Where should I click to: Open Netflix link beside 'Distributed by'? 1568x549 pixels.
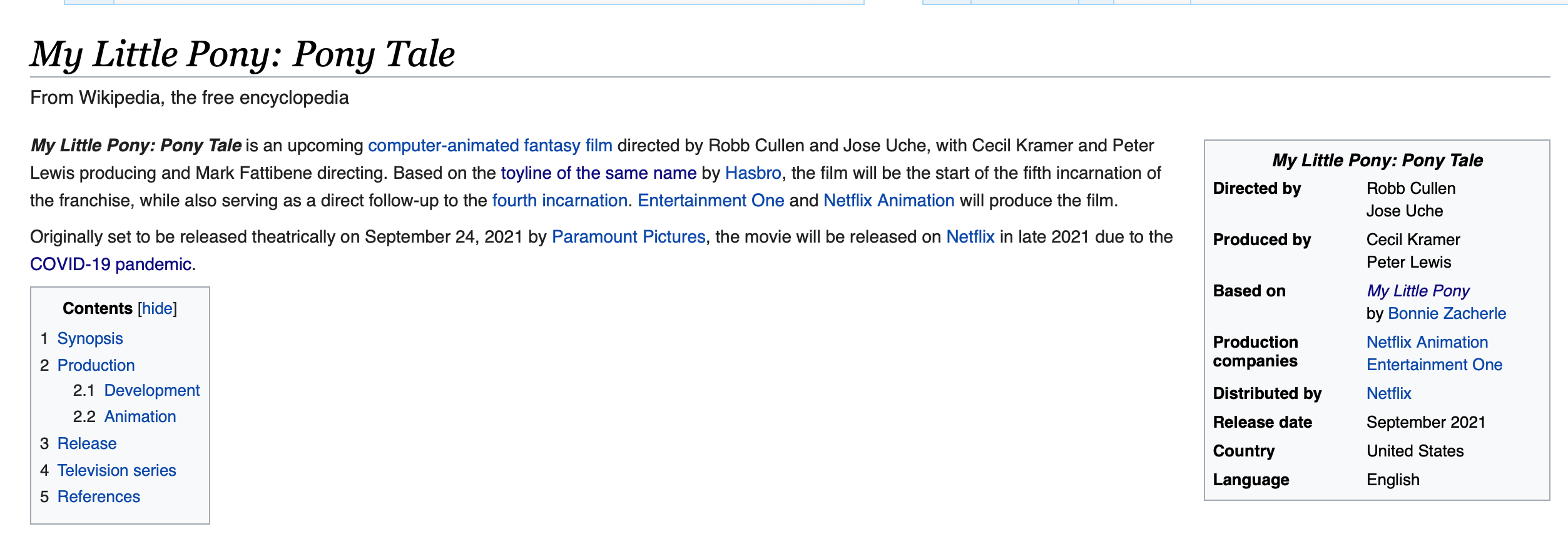[x=1389, y=394]
